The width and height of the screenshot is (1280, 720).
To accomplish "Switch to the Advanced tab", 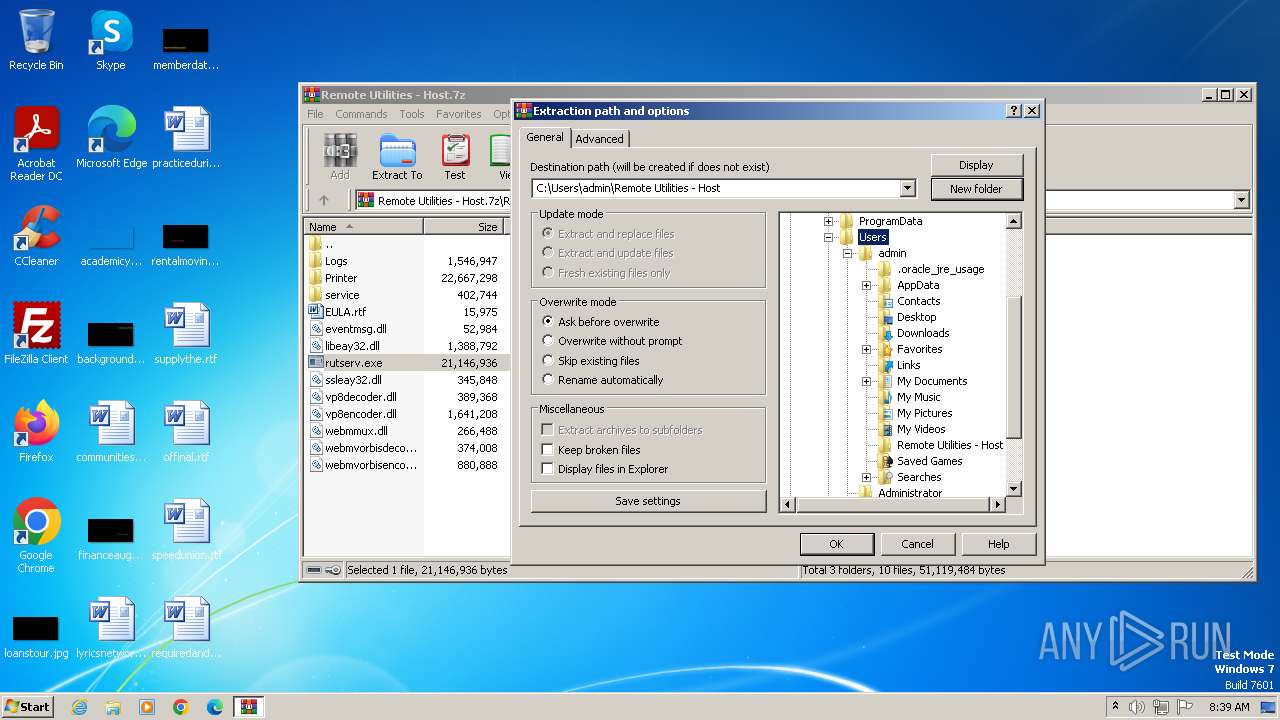I will pyautogui.click(x=599, y=139).
